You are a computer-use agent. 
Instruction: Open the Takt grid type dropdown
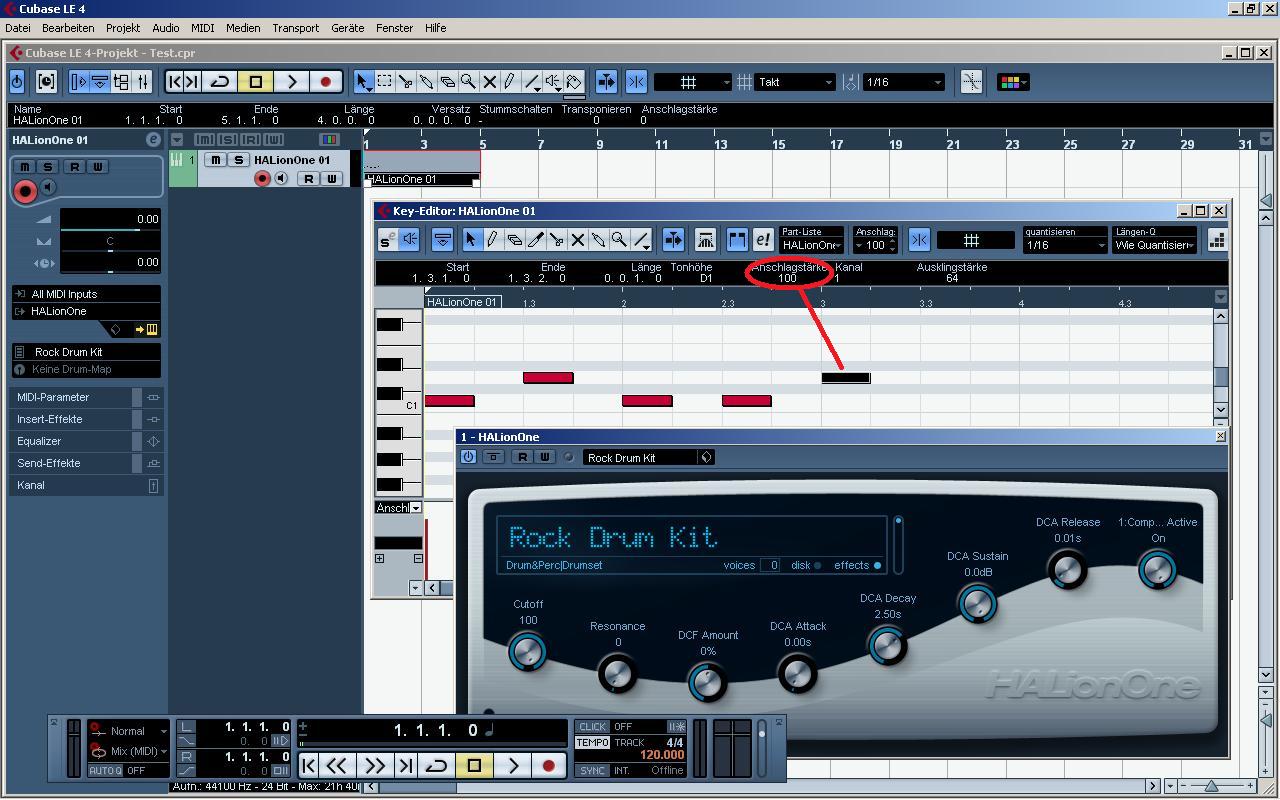point(795,82)
